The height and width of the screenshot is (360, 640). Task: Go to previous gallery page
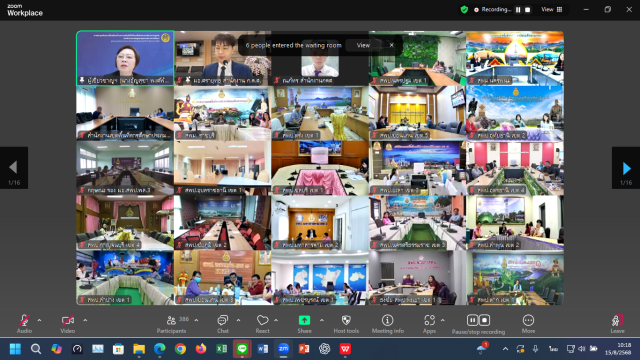click(13, 167)
